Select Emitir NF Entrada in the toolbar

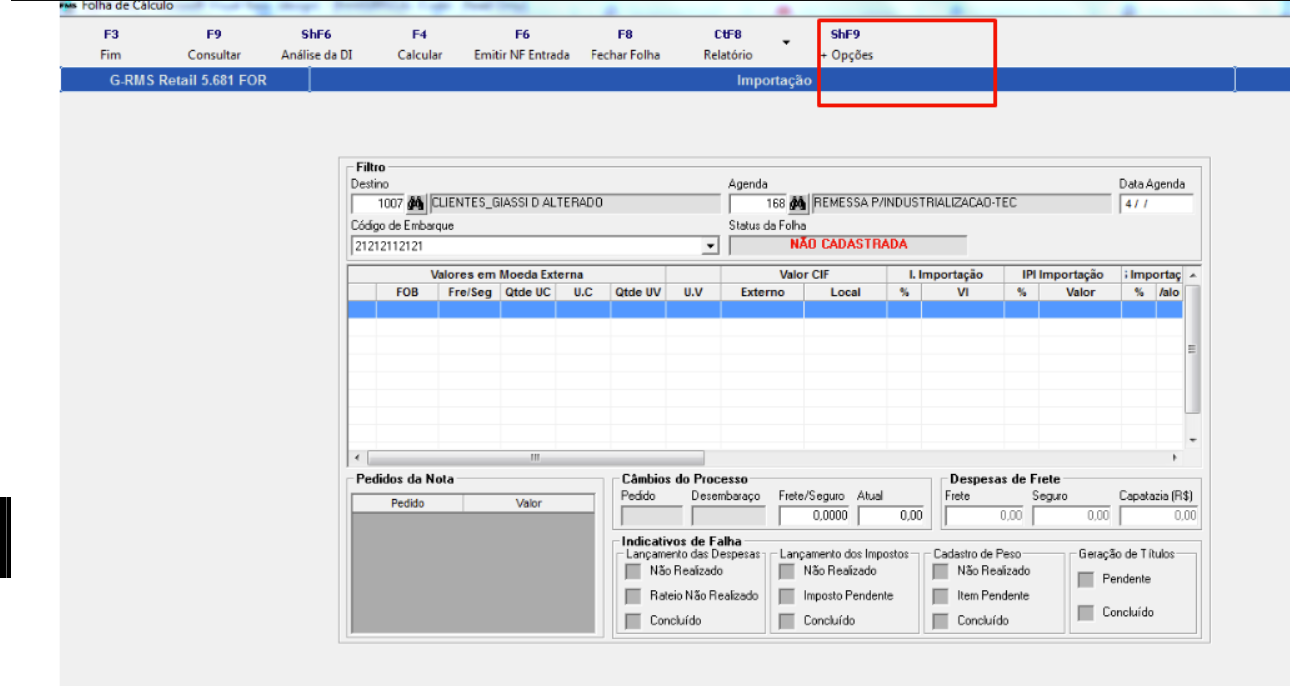point(522,45)
